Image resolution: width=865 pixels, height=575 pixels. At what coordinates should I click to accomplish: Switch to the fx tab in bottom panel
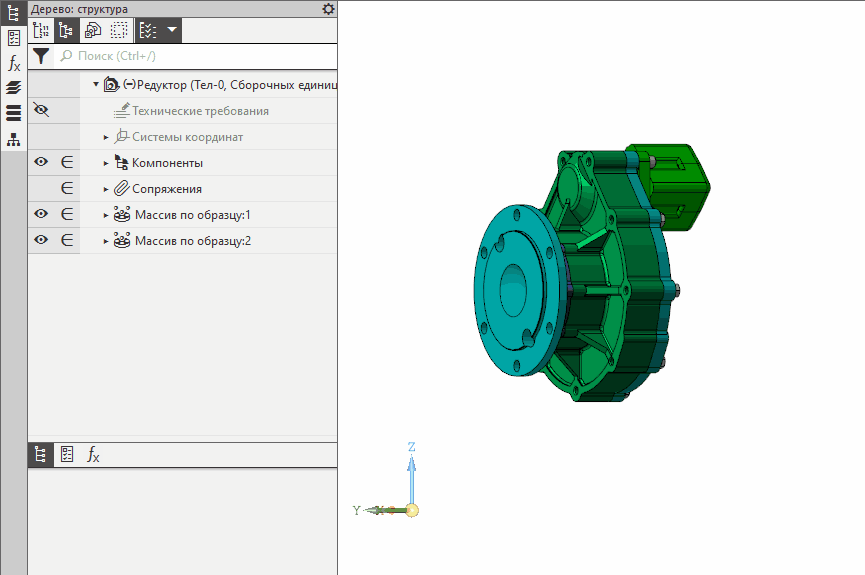point(93,455)
